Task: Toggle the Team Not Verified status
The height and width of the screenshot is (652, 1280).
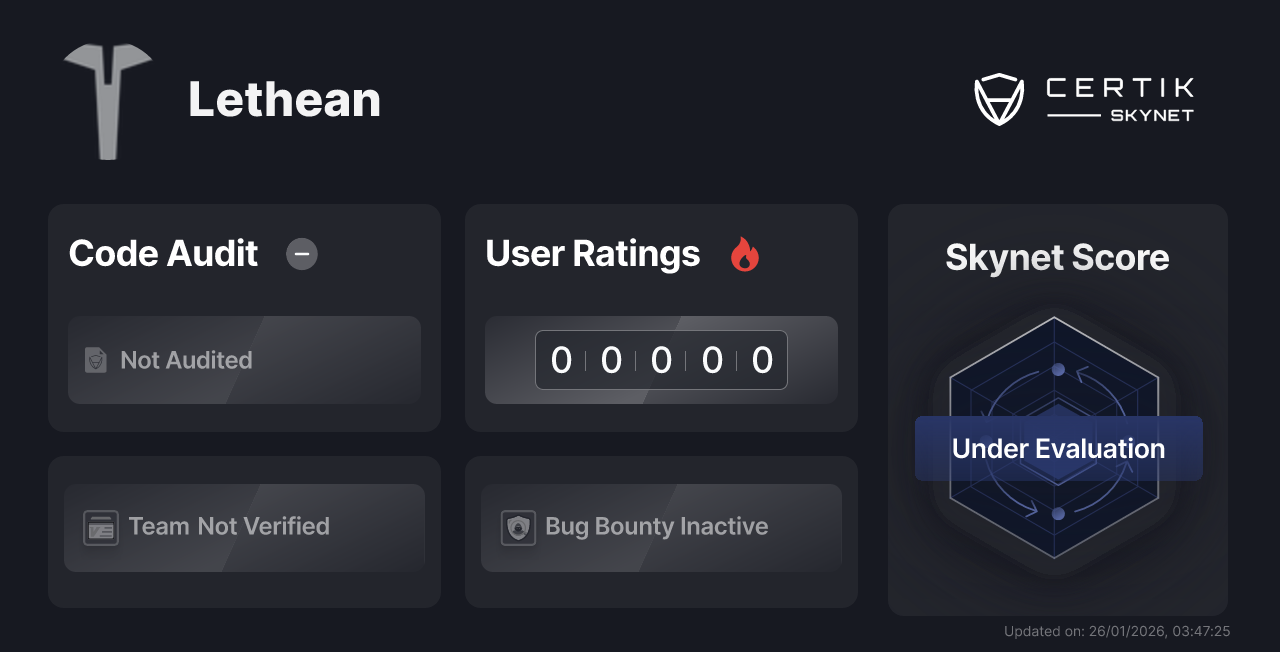Action: 244,527
